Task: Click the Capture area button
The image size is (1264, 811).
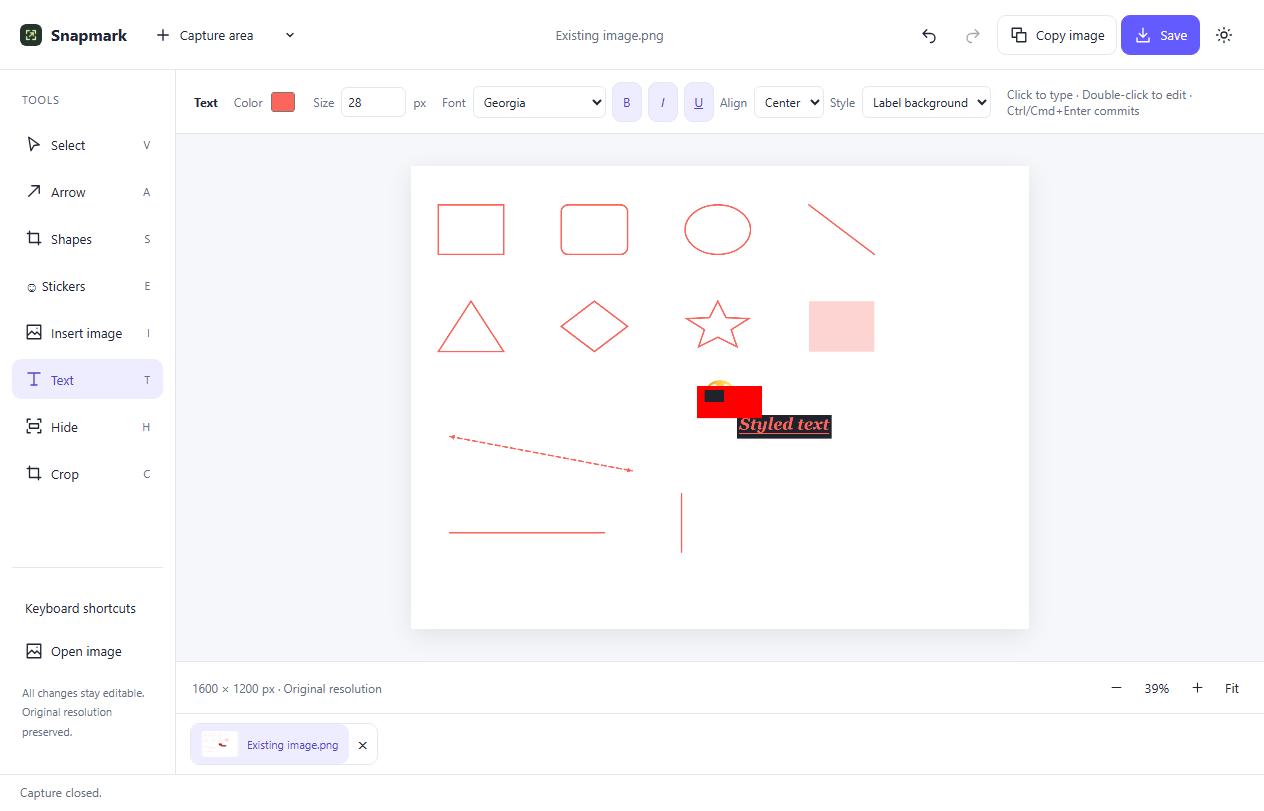Action: [205, 35]
